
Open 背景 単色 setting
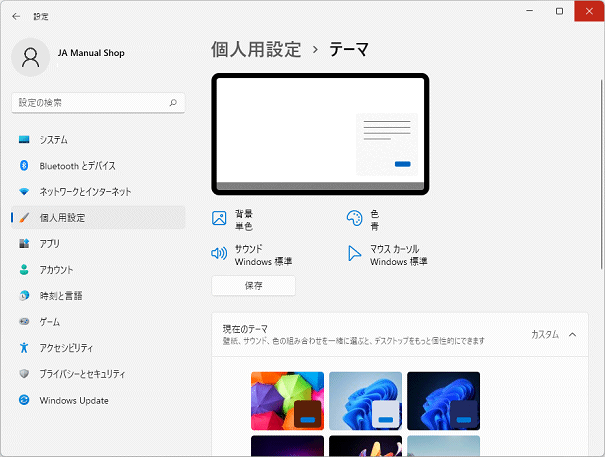233,219
